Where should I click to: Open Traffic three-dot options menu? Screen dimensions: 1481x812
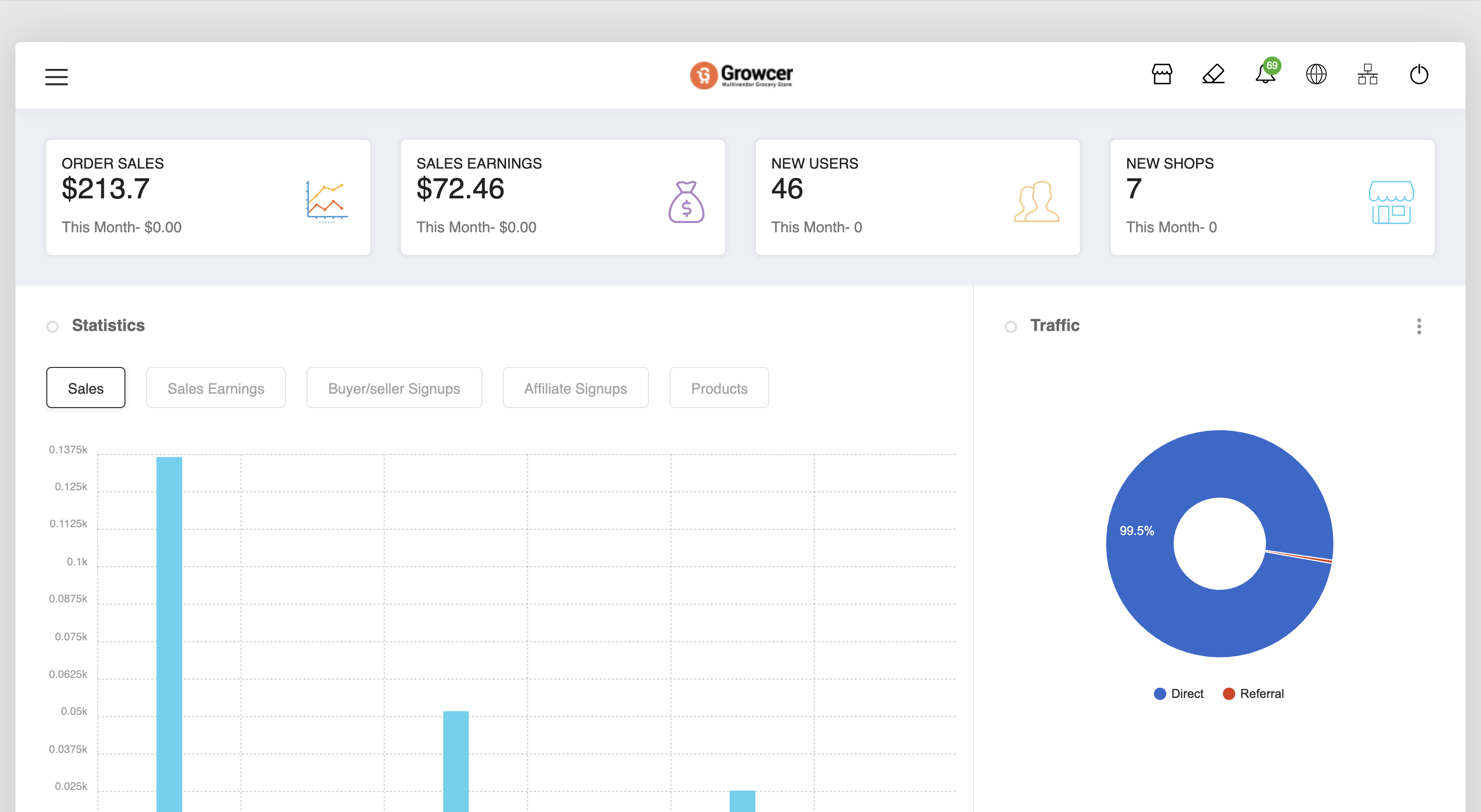coord(1418,326)
